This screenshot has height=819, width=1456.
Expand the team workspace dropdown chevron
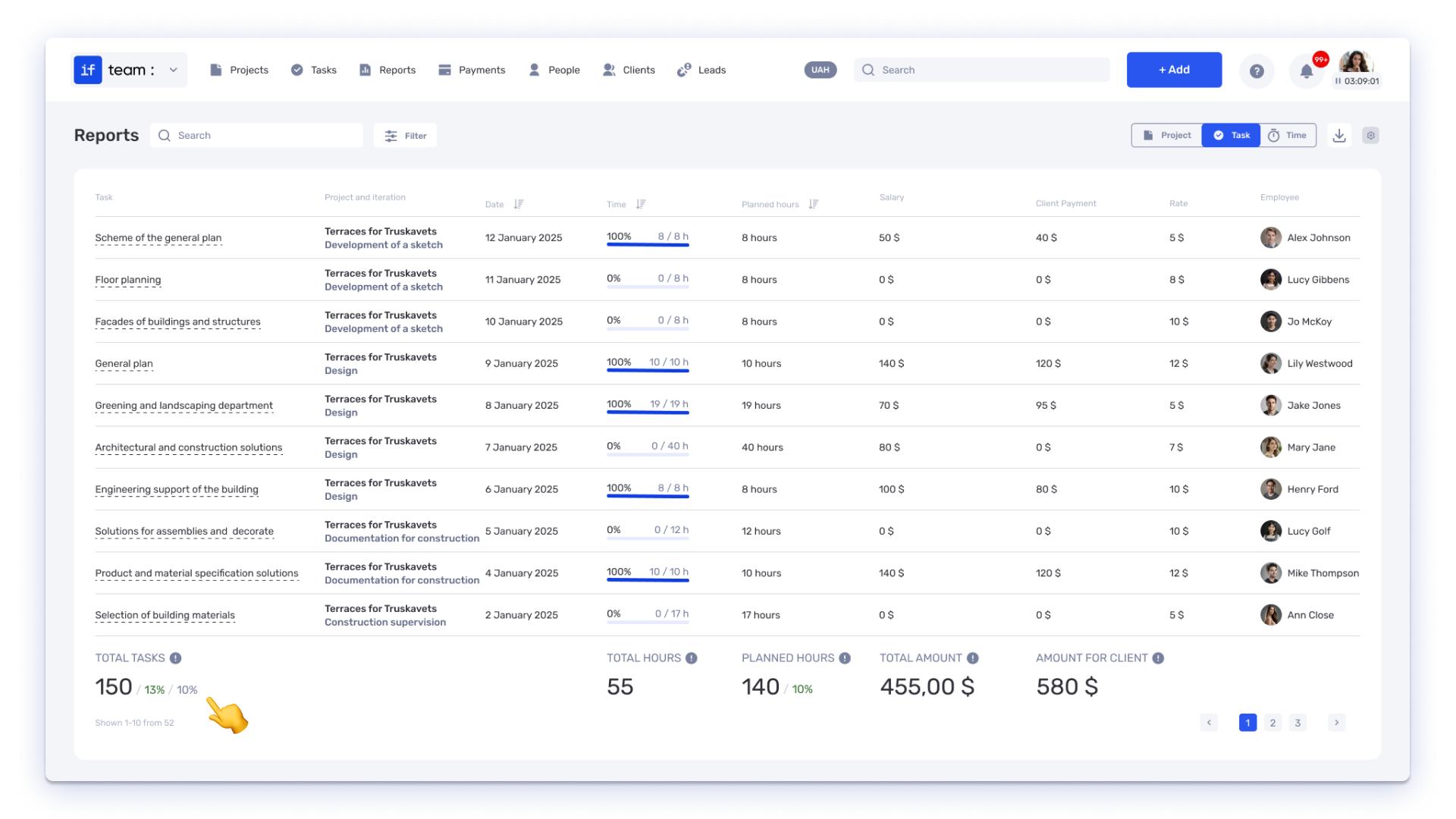[x=174, y=70]
